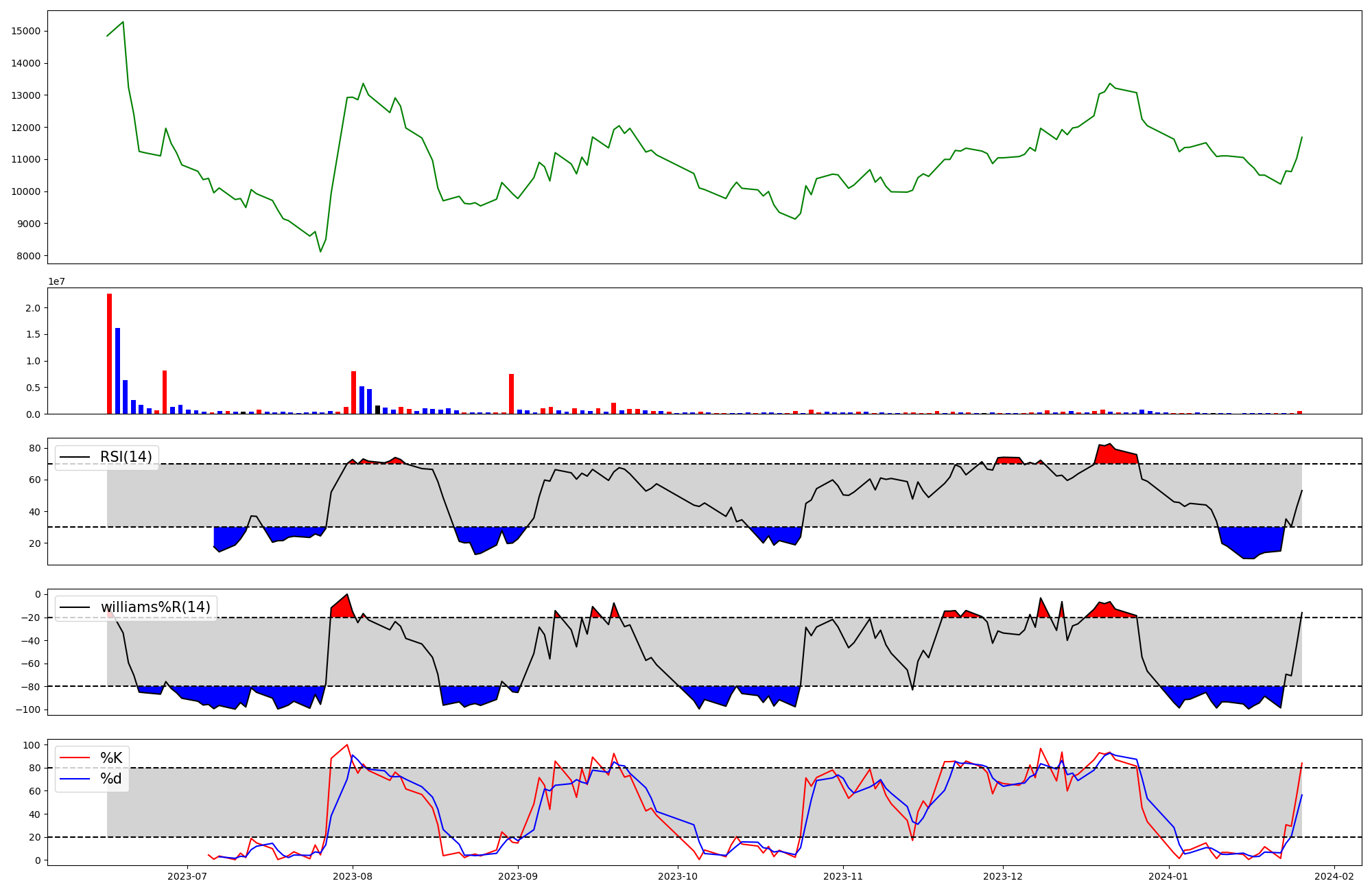Click the black RSI(14) legend line swatch
This screenshot has width=1372, height=892.
[75, 457]
